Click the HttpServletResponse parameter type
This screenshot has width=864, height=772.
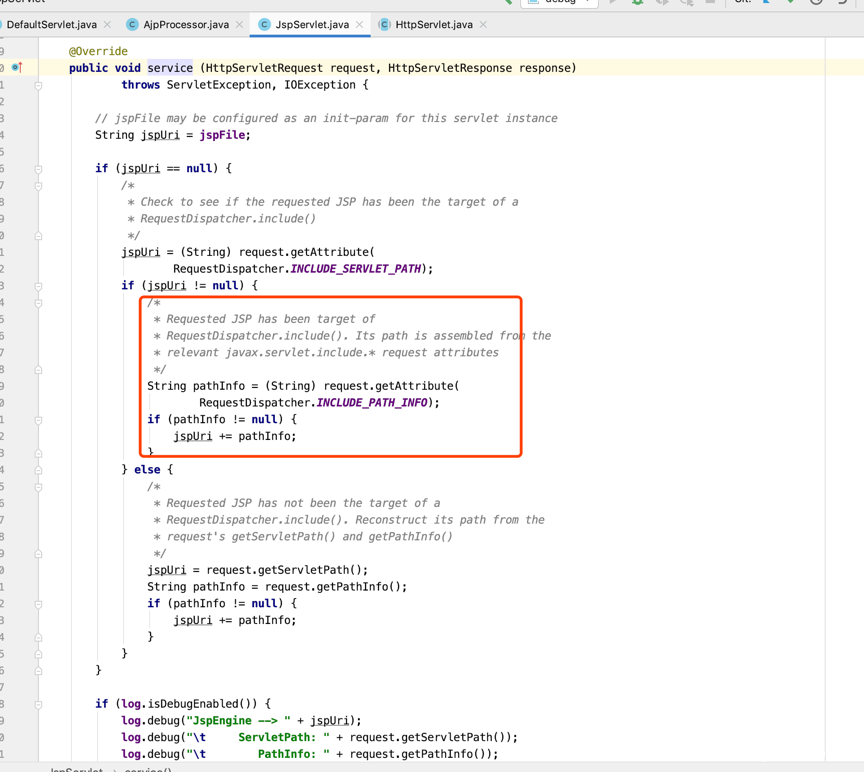tap(450, 68)
